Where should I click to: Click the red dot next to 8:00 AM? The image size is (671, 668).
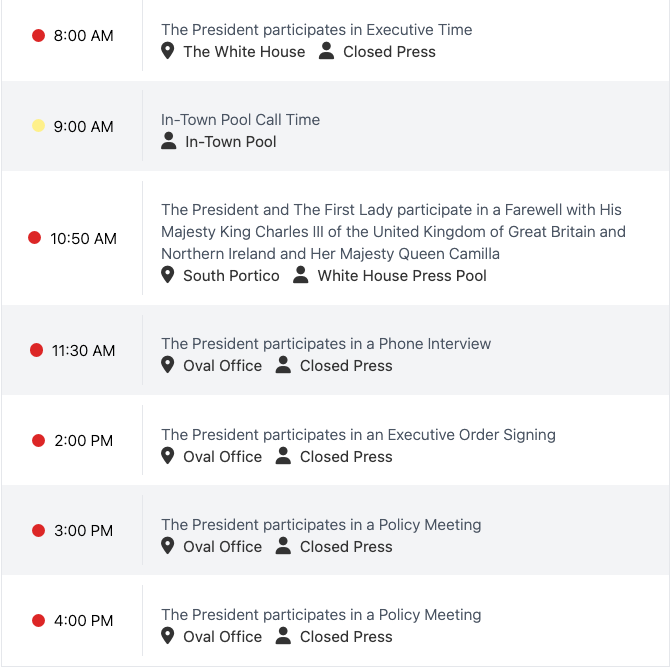[x=38, y=35]
